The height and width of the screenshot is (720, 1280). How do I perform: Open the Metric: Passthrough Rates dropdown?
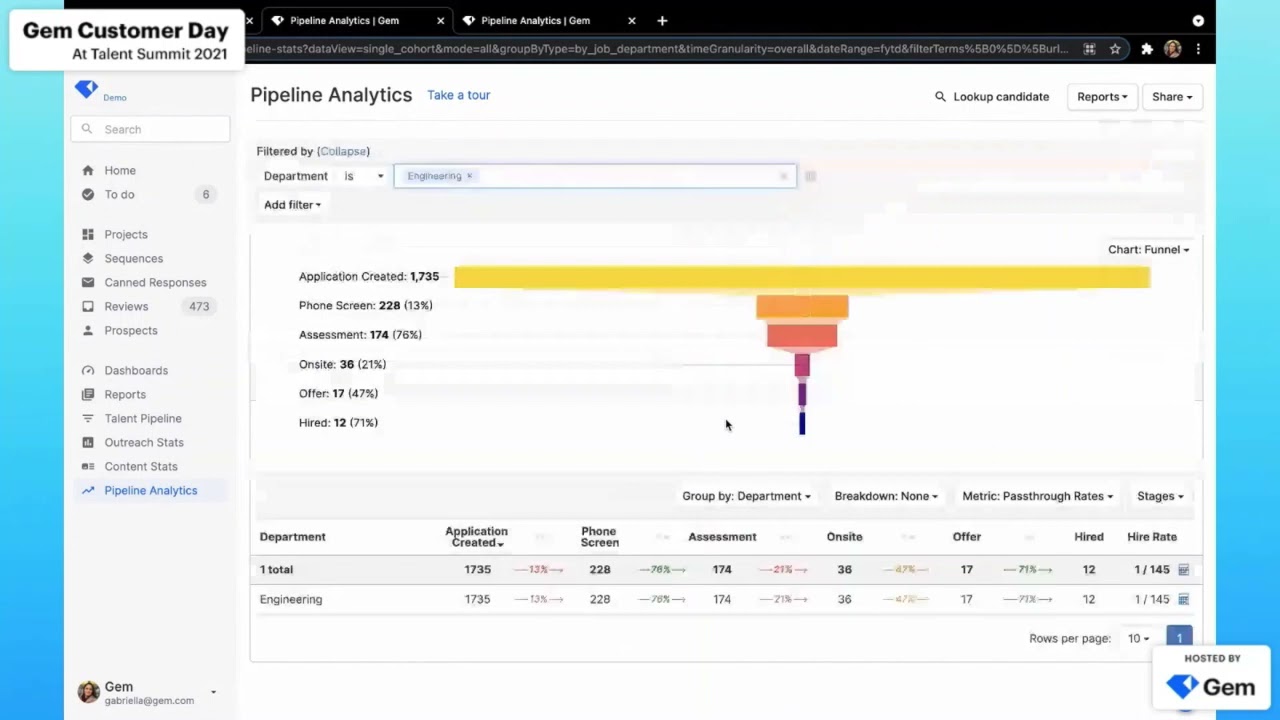tap(1038, 496)
